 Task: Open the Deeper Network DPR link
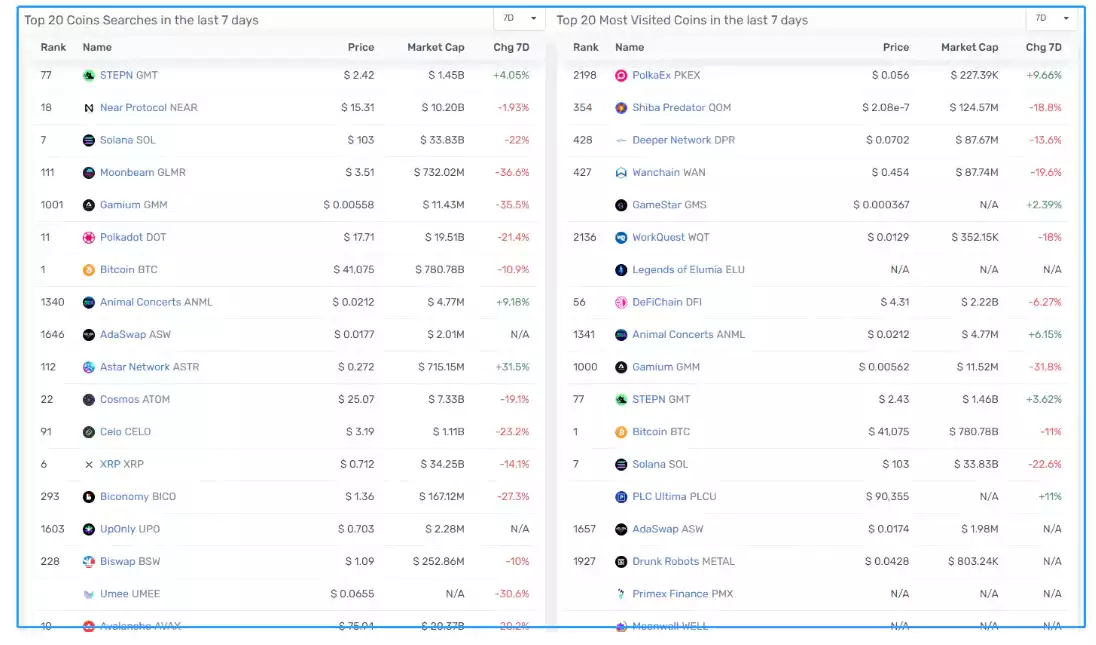pos(683,140)
